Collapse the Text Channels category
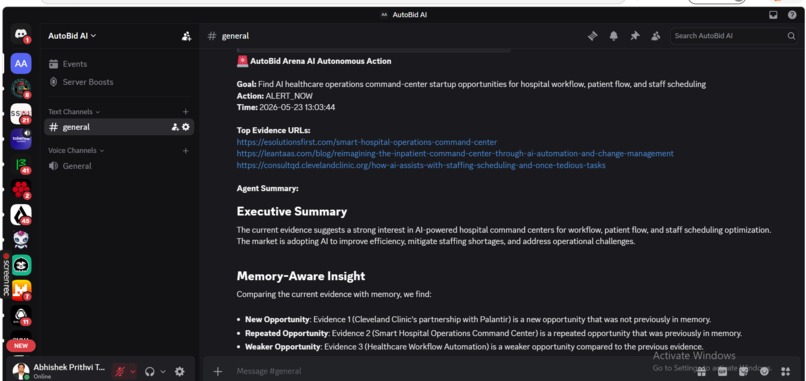This screenshot has width=806, height=381. (74, 112)
